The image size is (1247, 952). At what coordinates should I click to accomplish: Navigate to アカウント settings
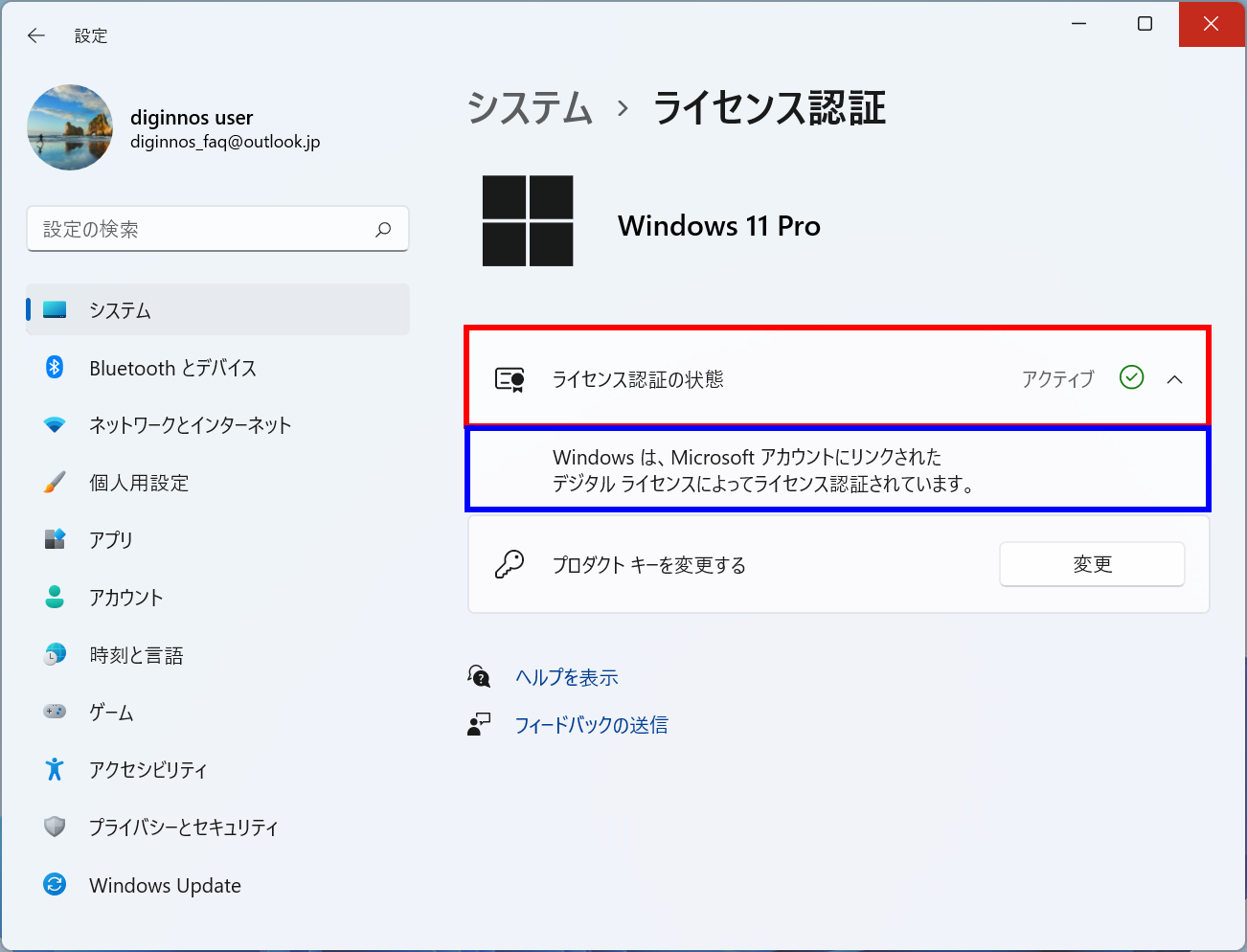218,597
